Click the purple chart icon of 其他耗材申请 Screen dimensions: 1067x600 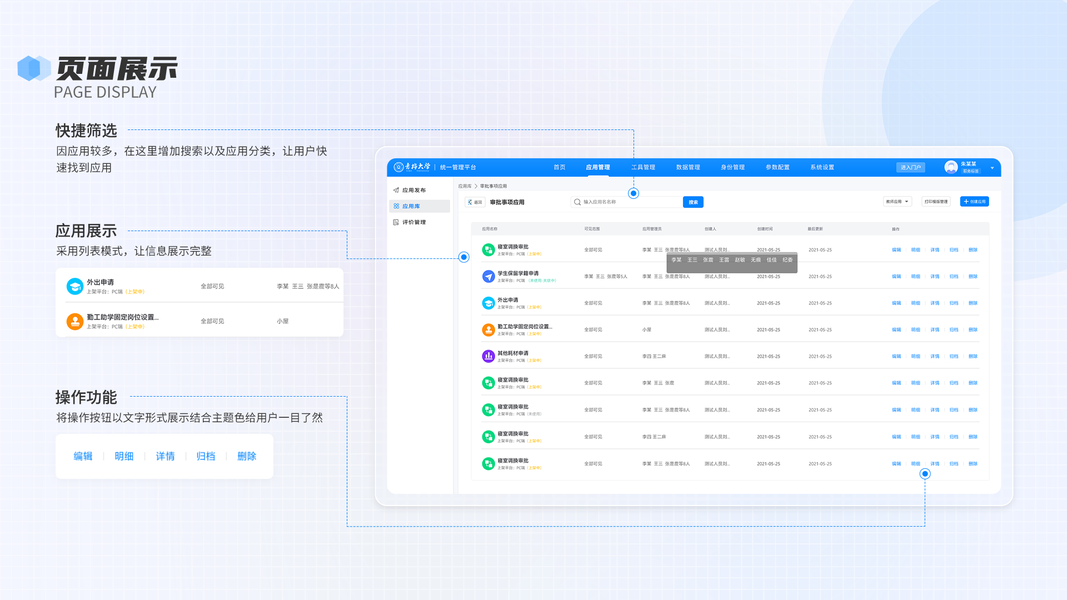488,356
